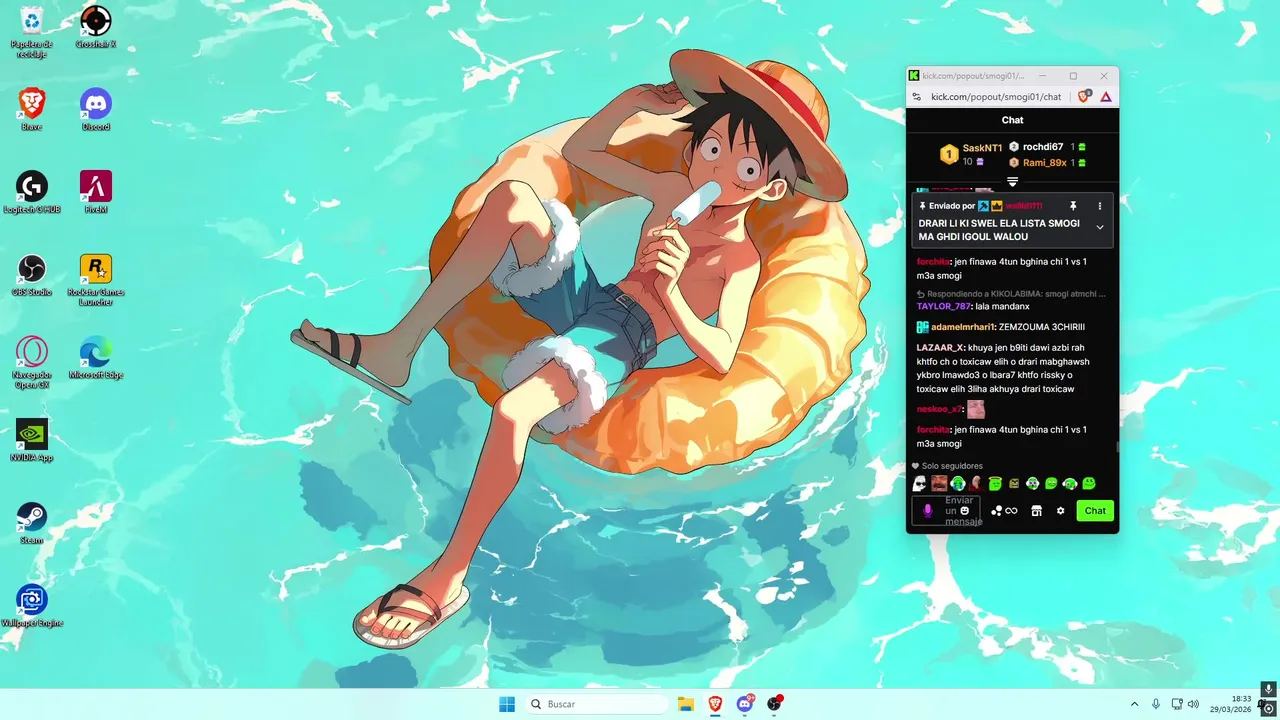
Task: Click the Kick browser tab title
Action: pyautogui.click(x=972, y=76)
